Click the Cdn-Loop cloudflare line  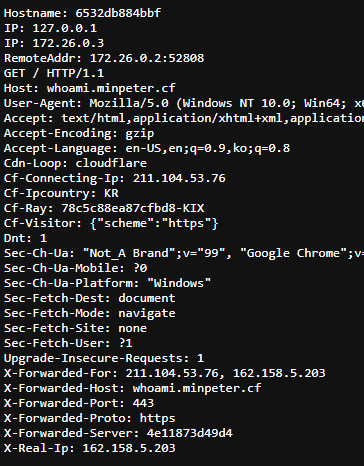tap(75, 163)
